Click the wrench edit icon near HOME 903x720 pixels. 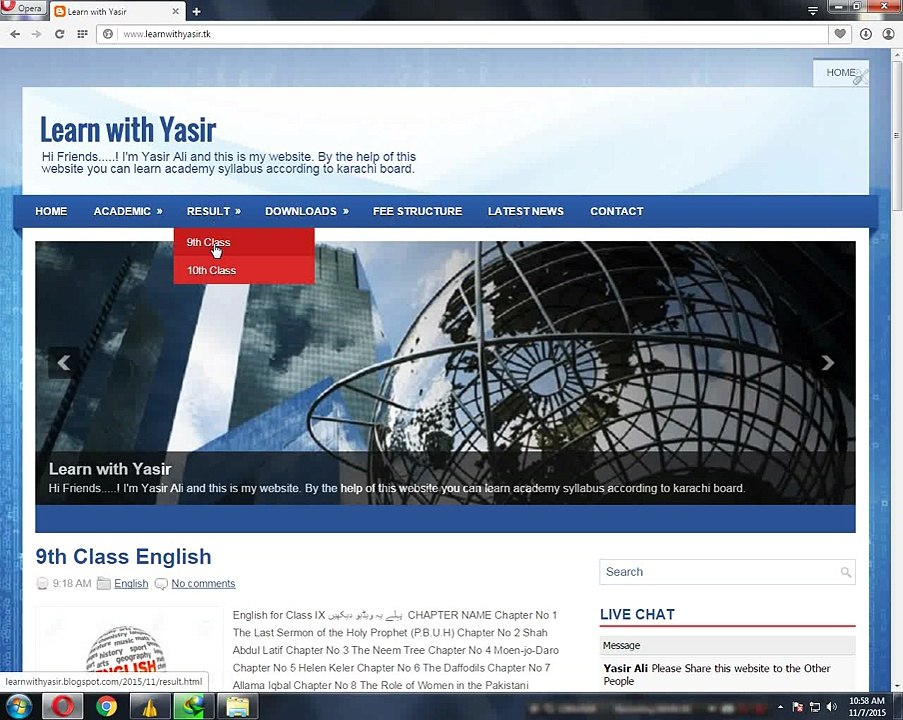pyautogui.click(x=860, y=77)
